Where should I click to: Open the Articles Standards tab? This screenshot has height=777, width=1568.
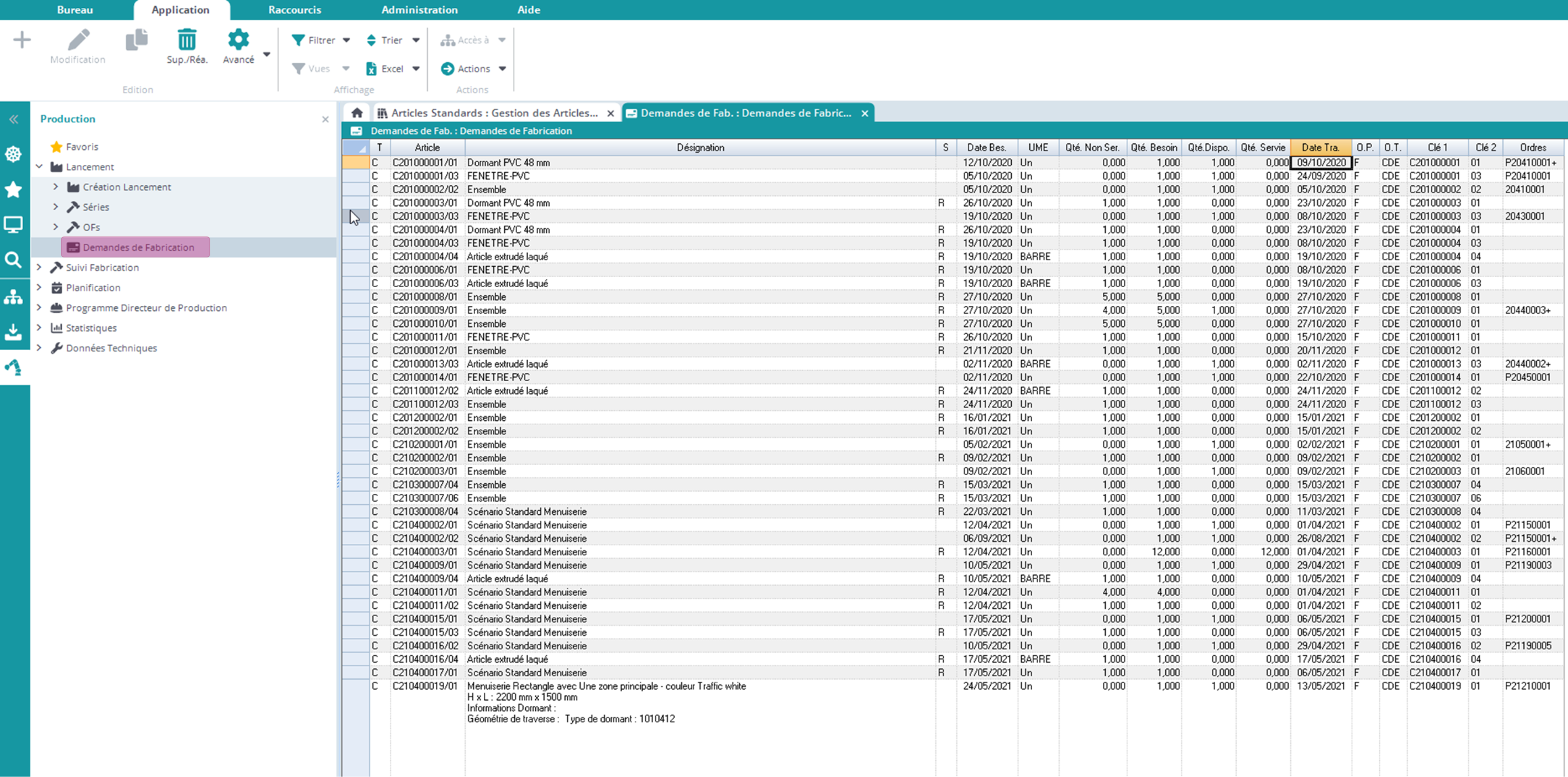pos(493,113)
